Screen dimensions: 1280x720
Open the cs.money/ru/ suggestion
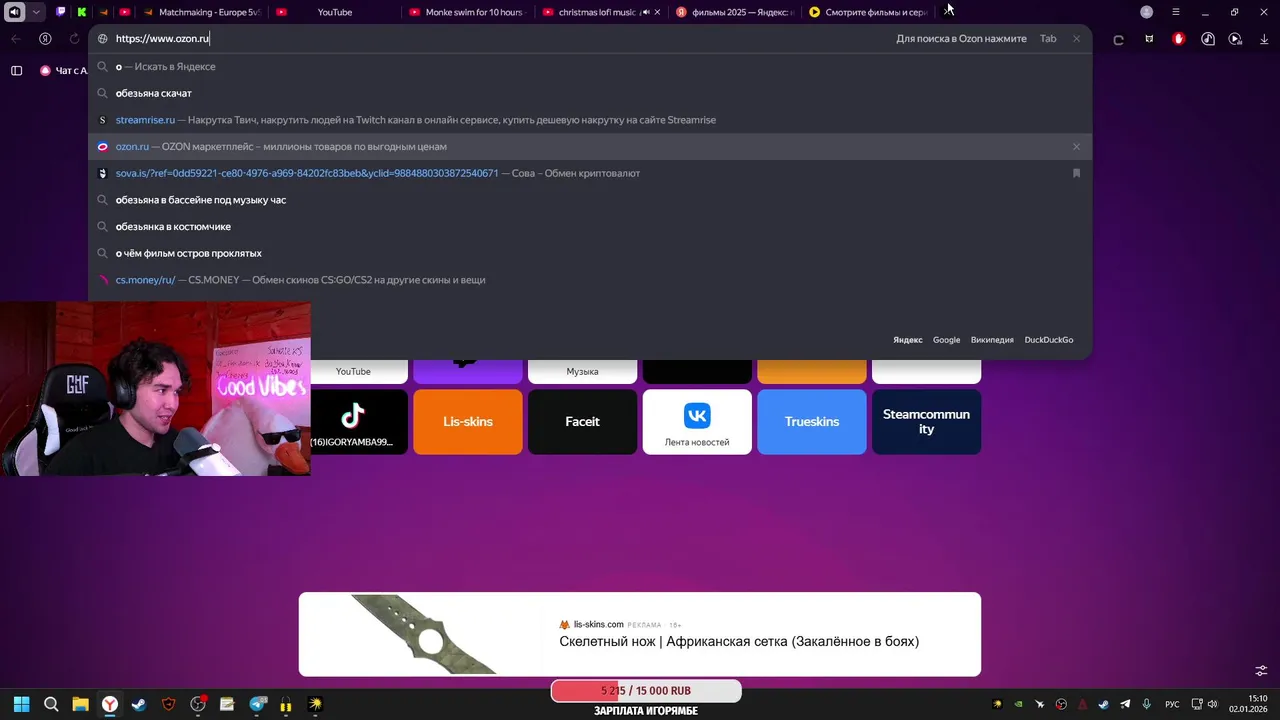click(x=590, y=280)
